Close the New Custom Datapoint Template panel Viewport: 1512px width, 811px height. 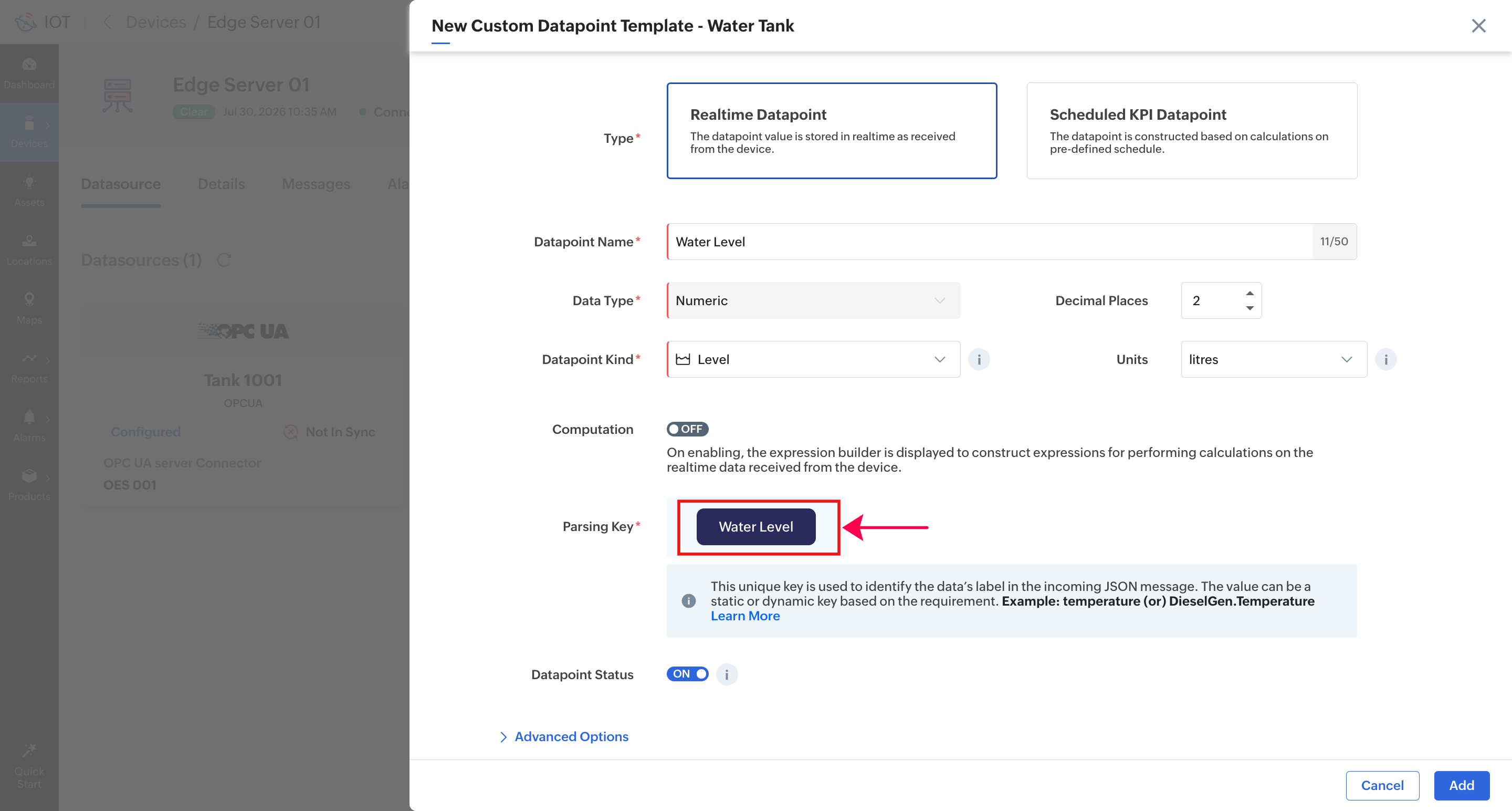1478,26
